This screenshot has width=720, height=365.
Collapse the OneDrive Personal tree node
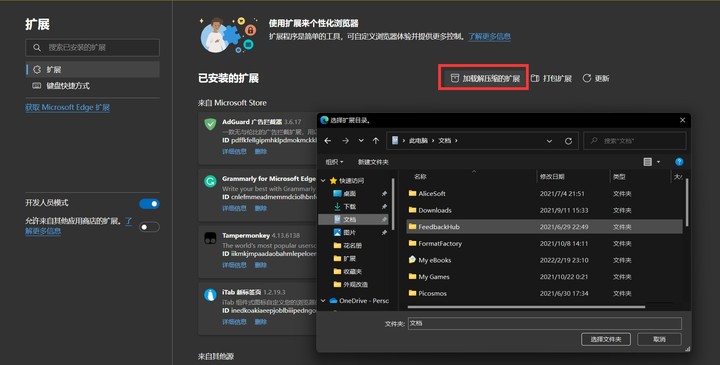pos(323,301)
